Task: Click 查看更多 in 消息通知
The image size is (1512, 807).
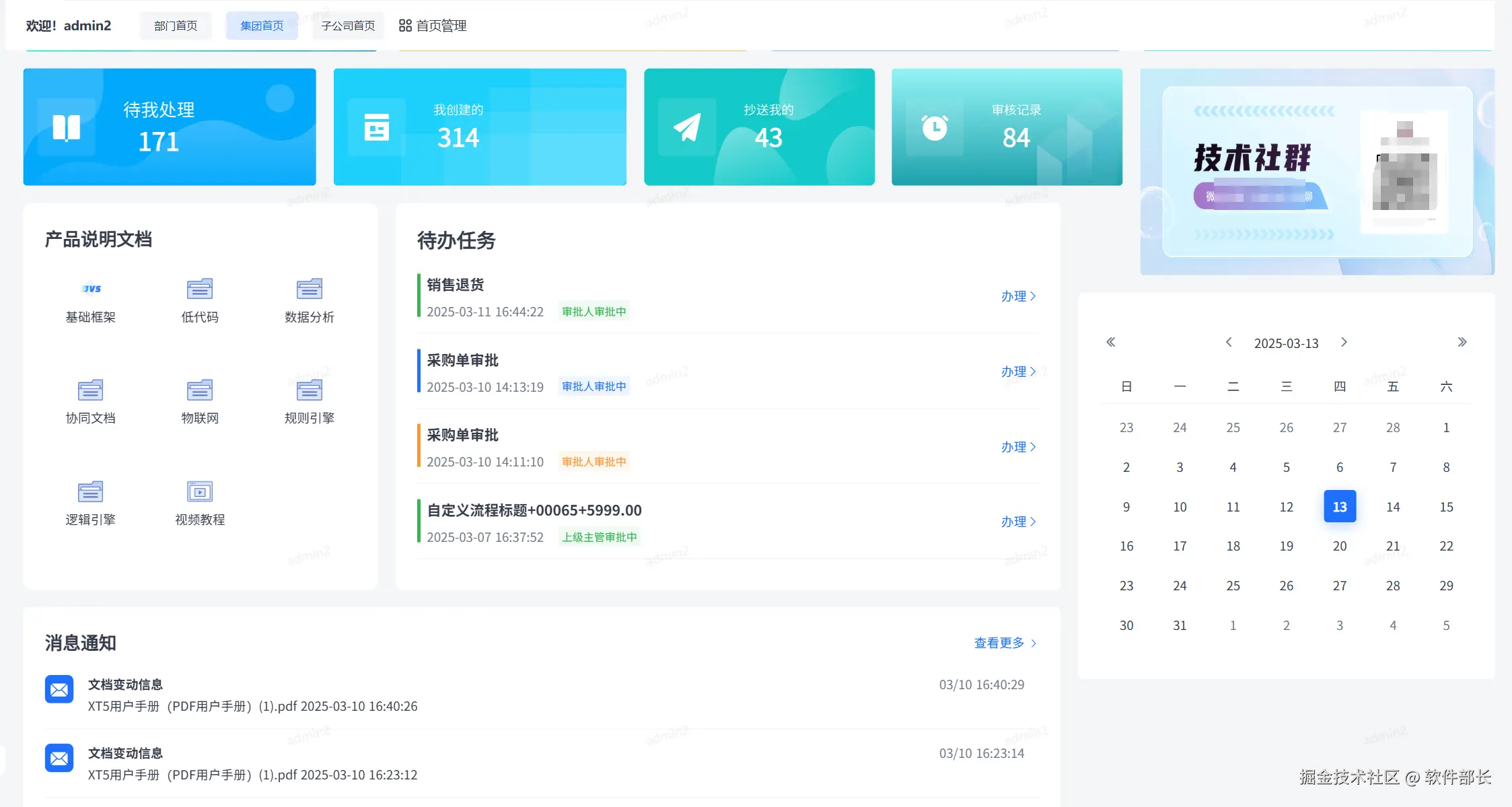Action: [x=1005, y=643]
